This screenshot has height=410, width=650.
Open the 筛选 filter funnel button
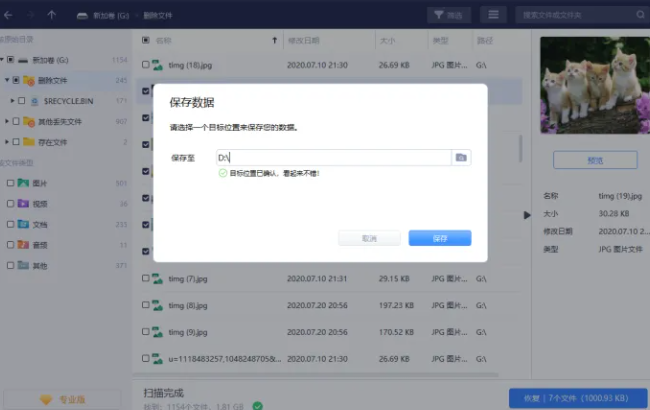[449, 15]
